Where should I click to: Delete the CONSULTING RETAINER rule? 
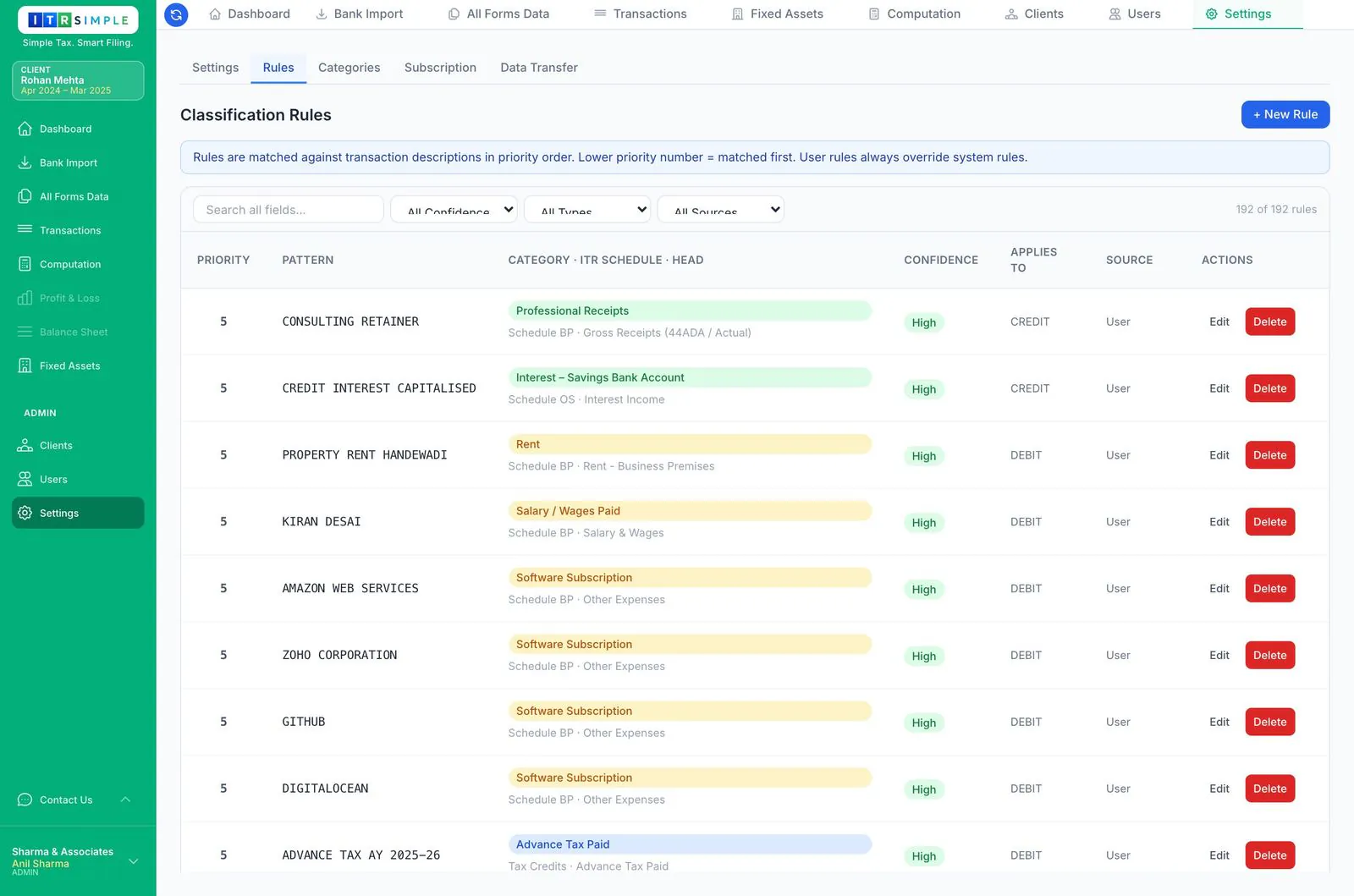pyautogui.click(x=1269, y=322)
